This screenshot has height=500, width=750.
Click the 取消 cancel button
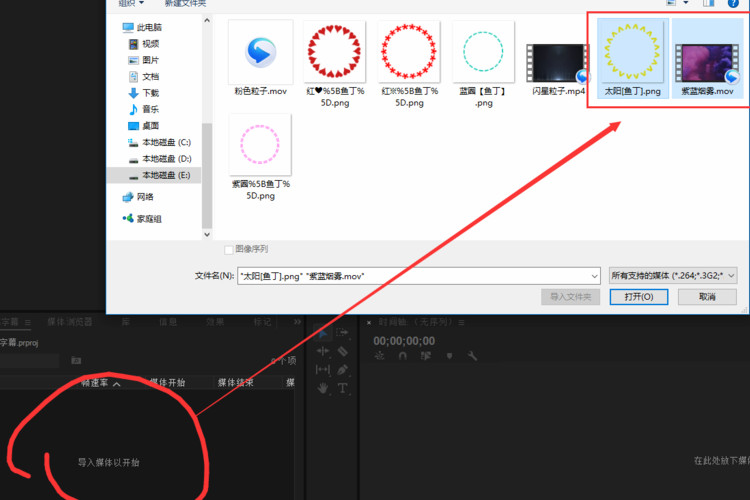point(706,297)
